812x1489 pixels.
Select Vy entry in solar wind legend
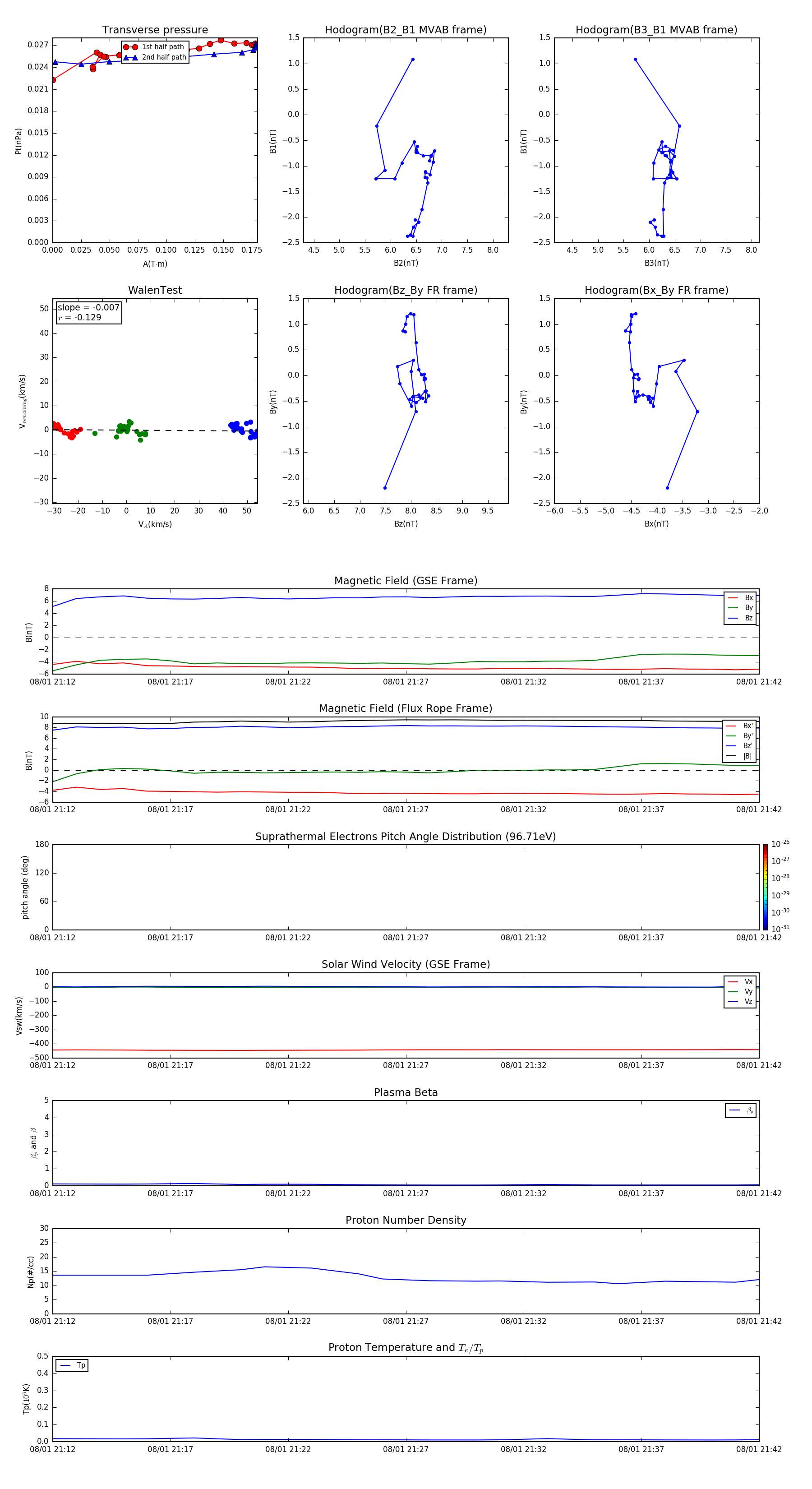(x=740, y=991)
